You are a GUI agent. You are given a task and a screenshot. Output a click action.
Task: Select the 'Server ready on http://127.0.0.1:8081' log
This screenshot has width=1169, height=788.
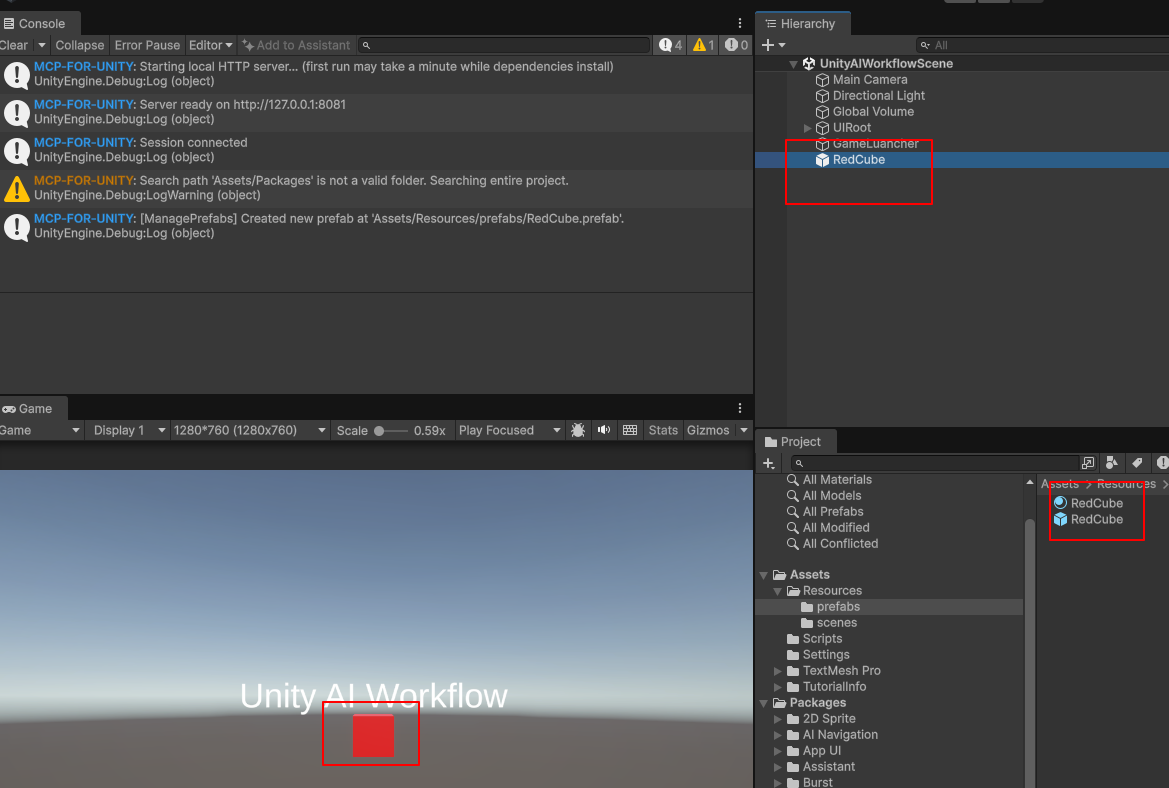coord(376,112)
